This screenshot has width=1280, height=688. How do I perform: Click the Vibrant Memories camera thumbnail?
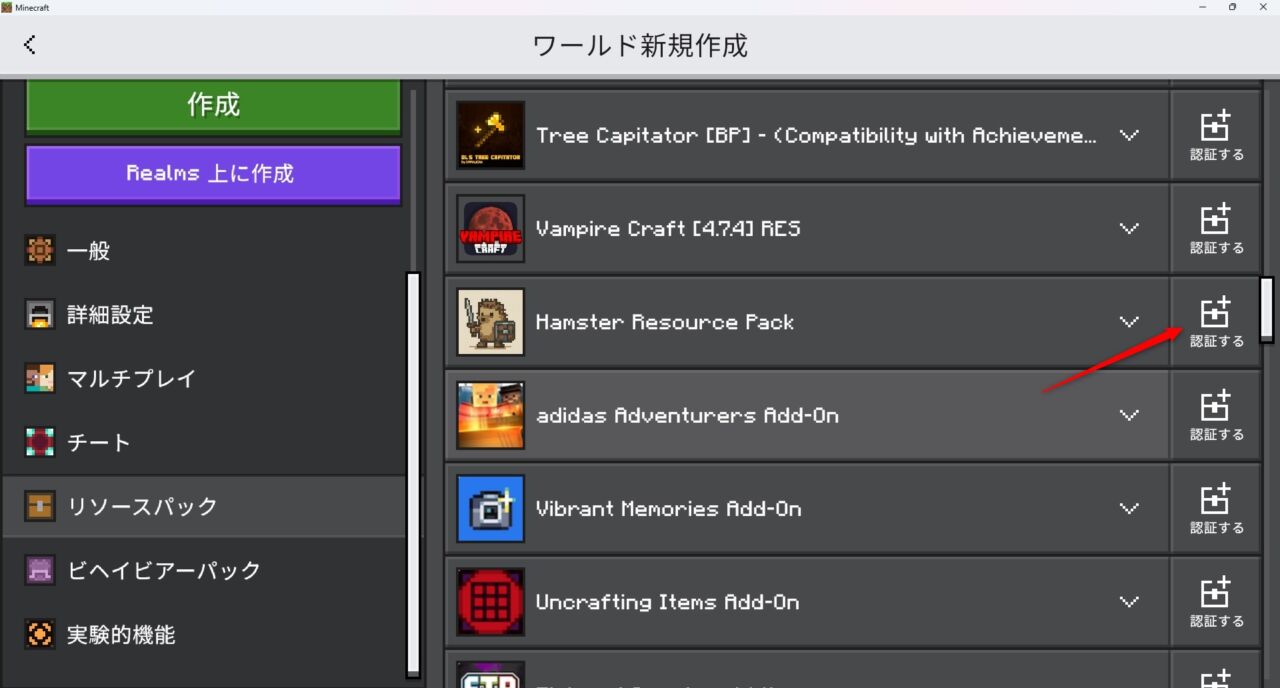coord(491,508)
